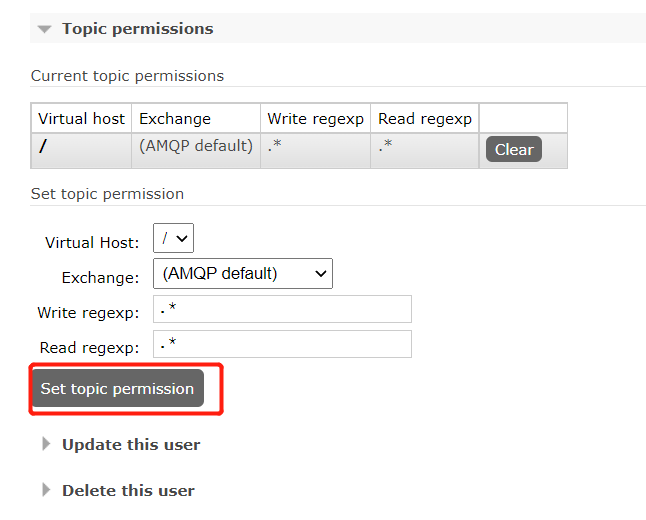Expand the Delete this user section
Image resolution: width=646 pixels, height=520 pixels.
coord(128,491)
